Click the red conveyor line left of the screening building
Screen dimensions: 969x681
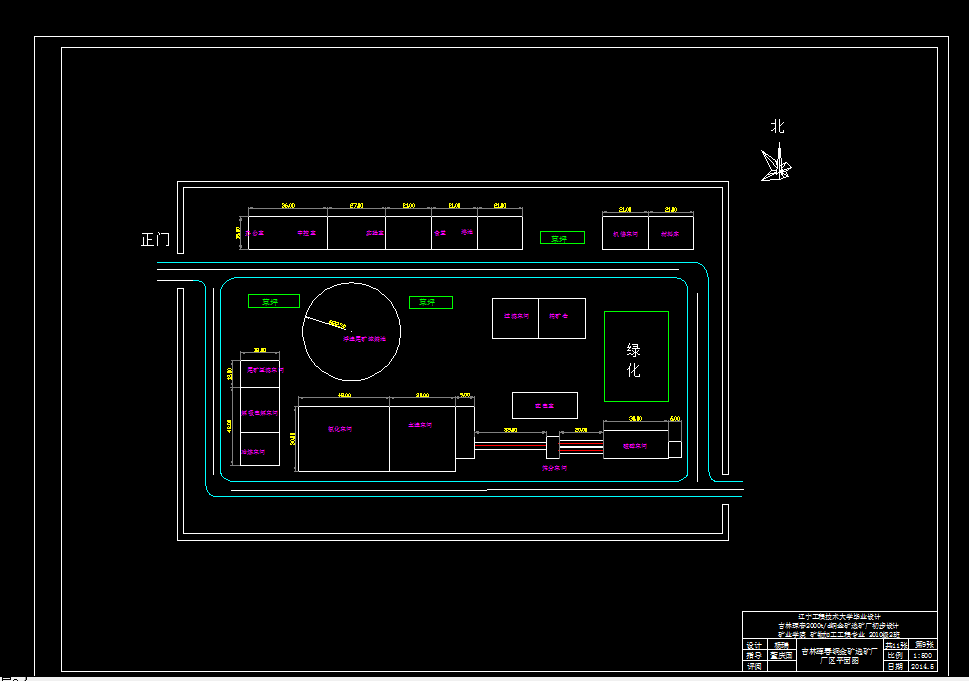tap(510, 444)
